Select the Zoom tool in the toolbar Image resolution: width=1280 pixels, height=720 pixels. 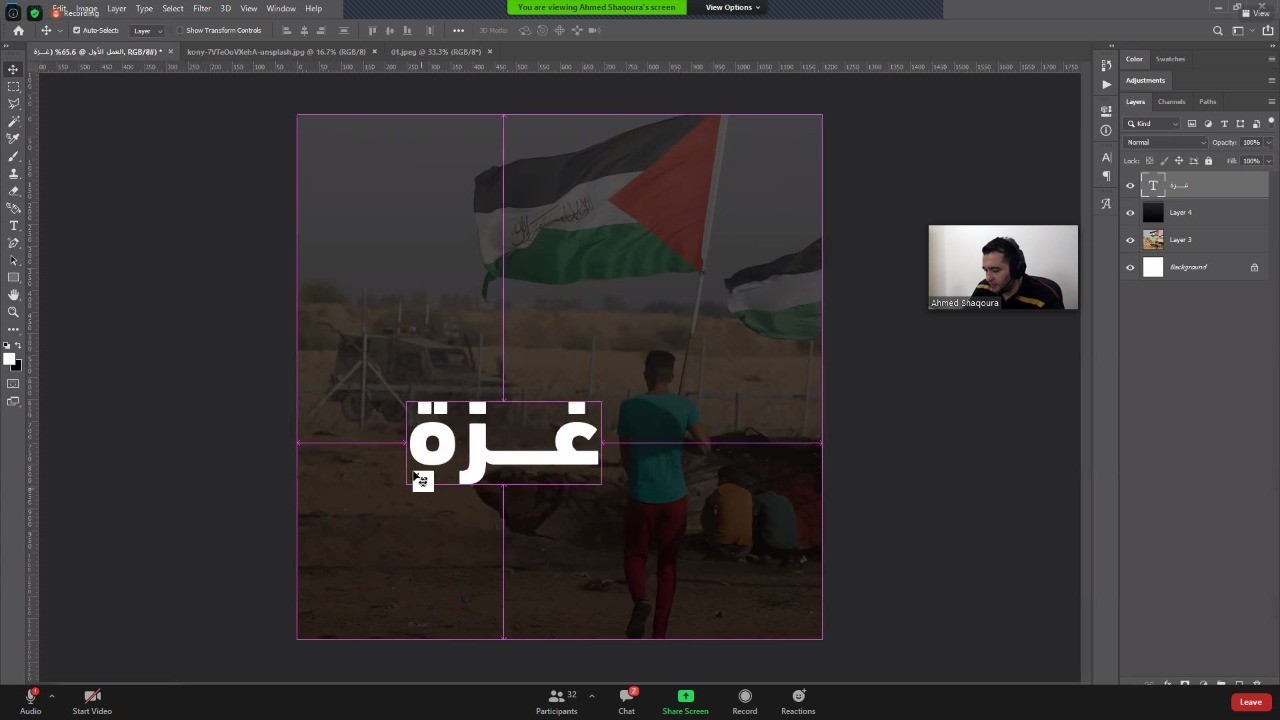13,312
